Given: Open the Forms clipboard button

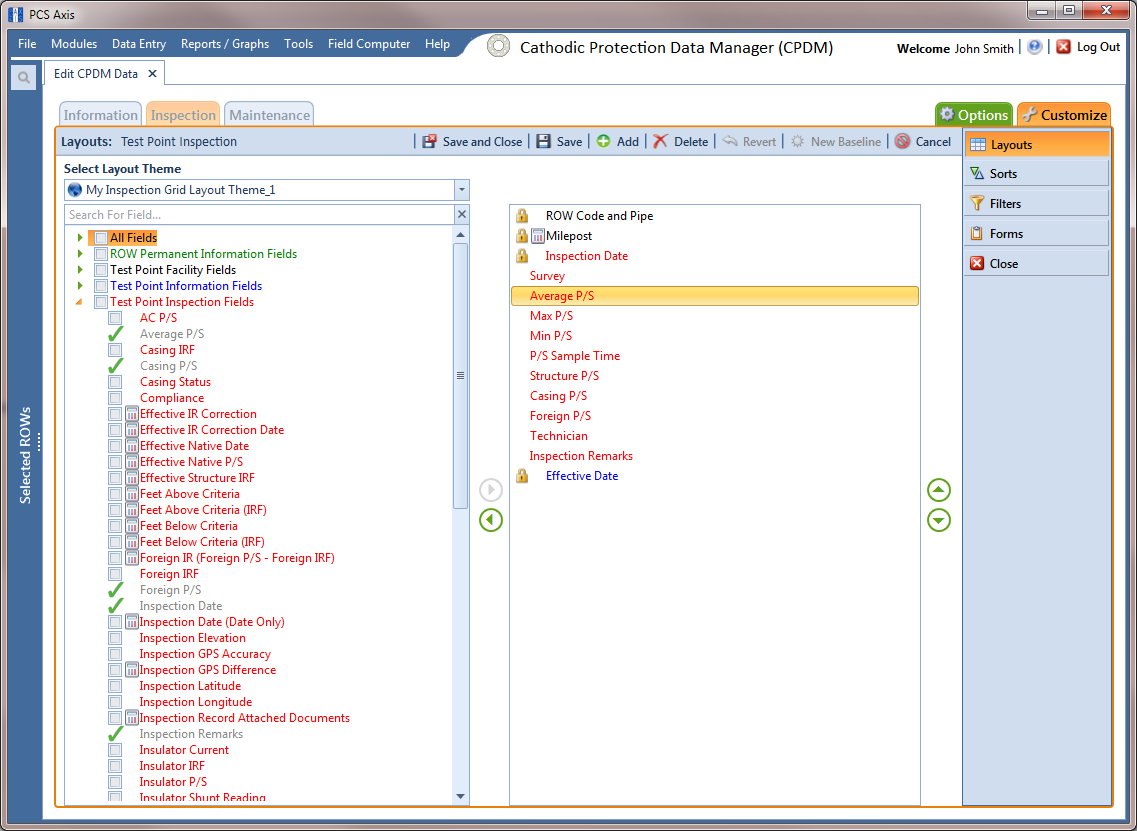Looking at the screenshot, I should (x=1036, y=233).
